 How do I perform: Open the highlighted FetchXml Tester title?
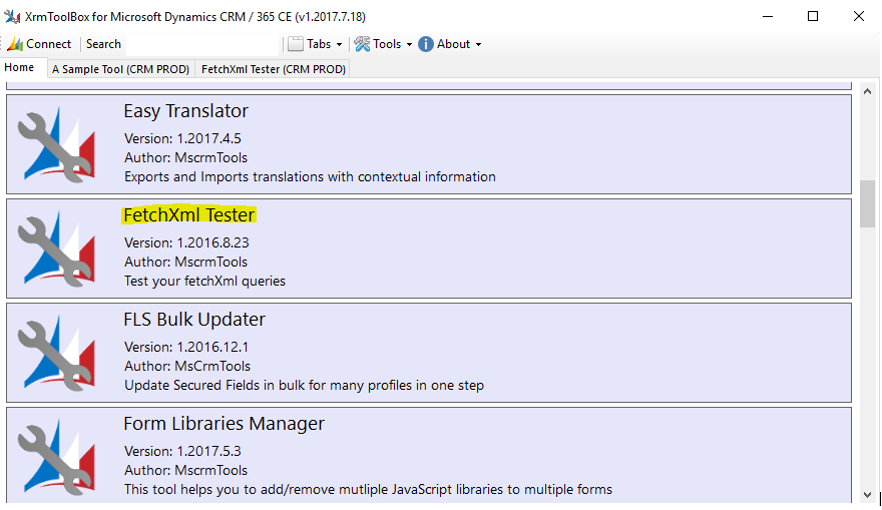pos(189,215)
